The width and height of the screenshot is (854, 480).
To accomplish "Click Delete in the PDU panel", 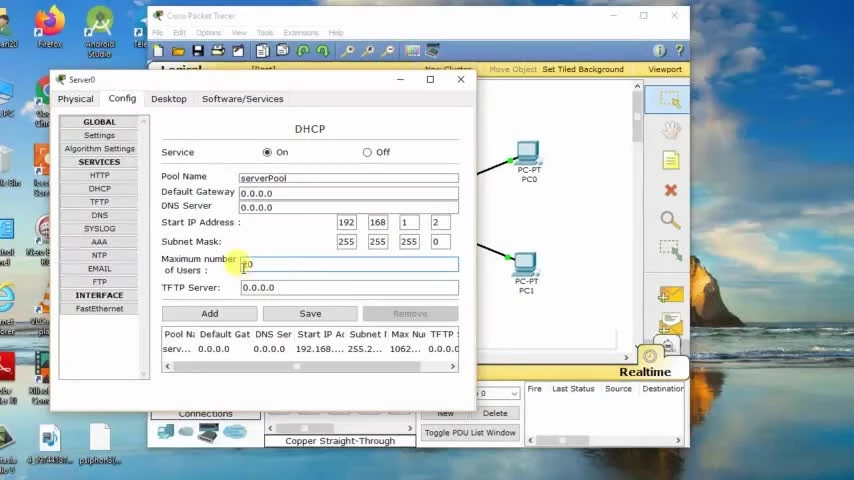I will pyautogui.click(x=495, y=414).
